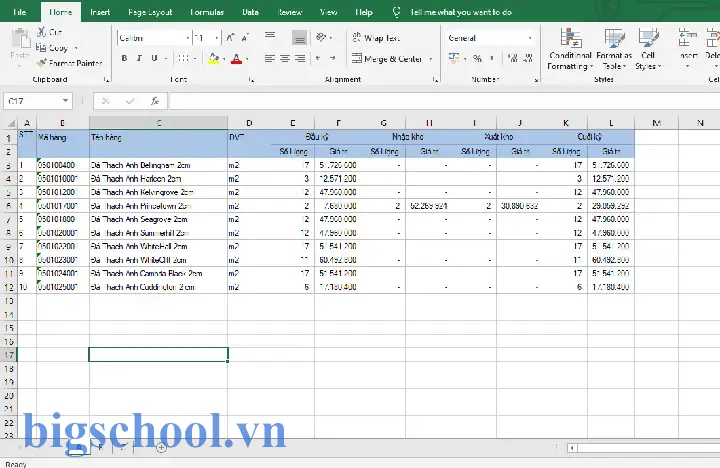The width and height of the screenshot is (720, 468).
Task: Click the Select All corner triangle
Action: click(11, 123)
